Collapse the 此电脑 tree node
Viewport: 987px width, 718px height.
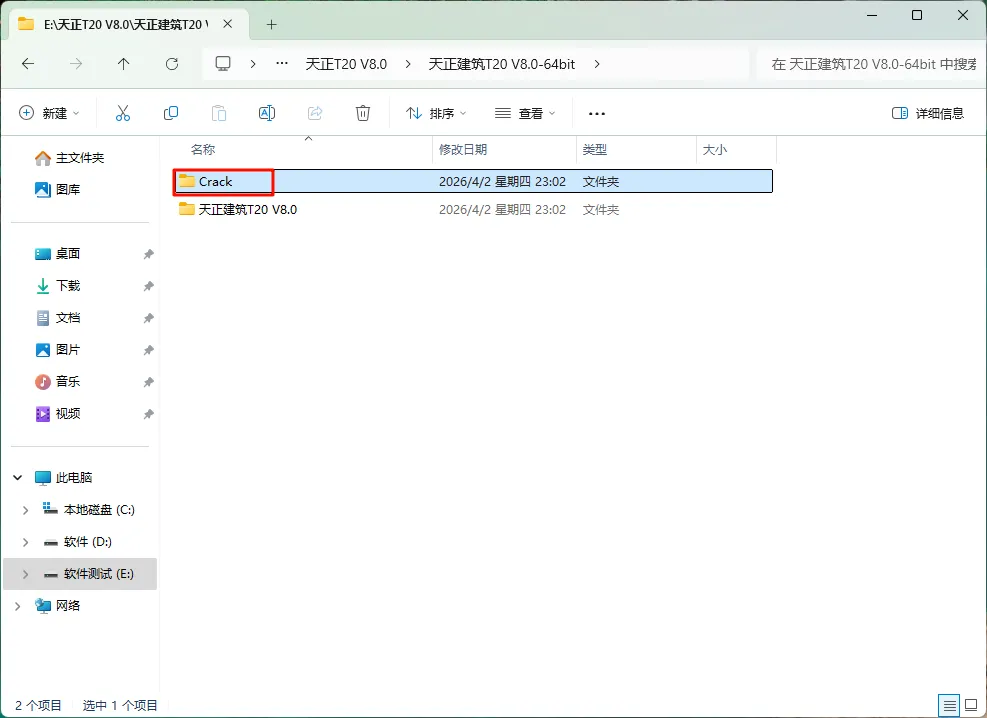pyautogui.click(x=18, y=478)
